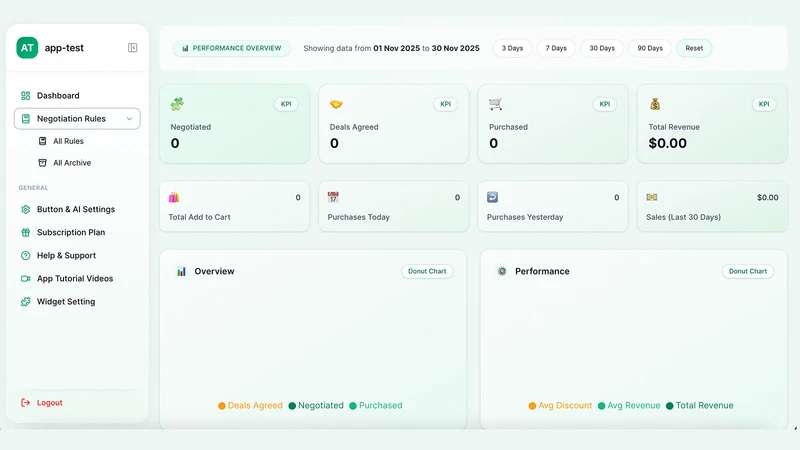
Task: Open Widget Setting page
Action: click(66, 302)
